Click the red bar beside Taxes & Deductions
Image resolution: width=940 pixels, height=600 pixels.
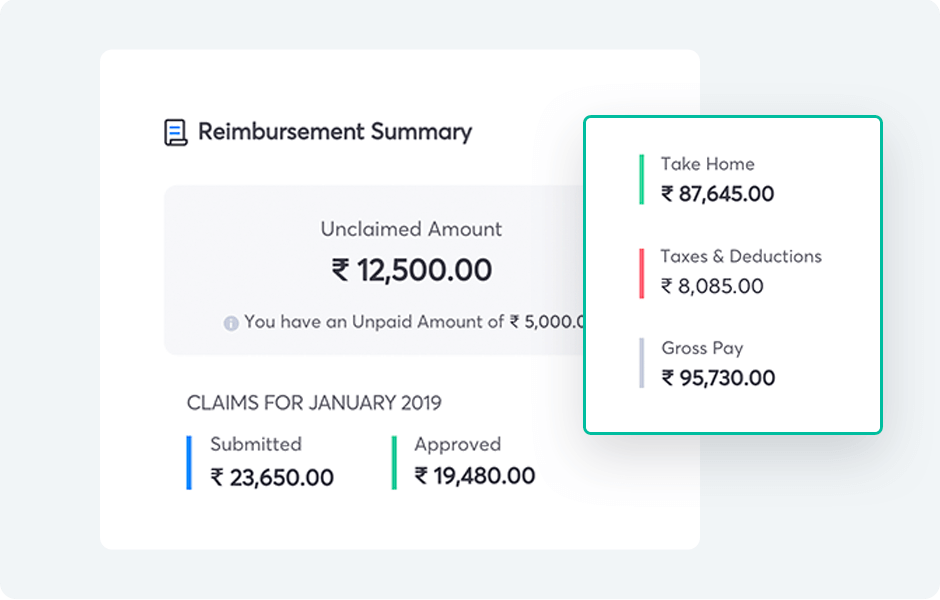point(641,272)
